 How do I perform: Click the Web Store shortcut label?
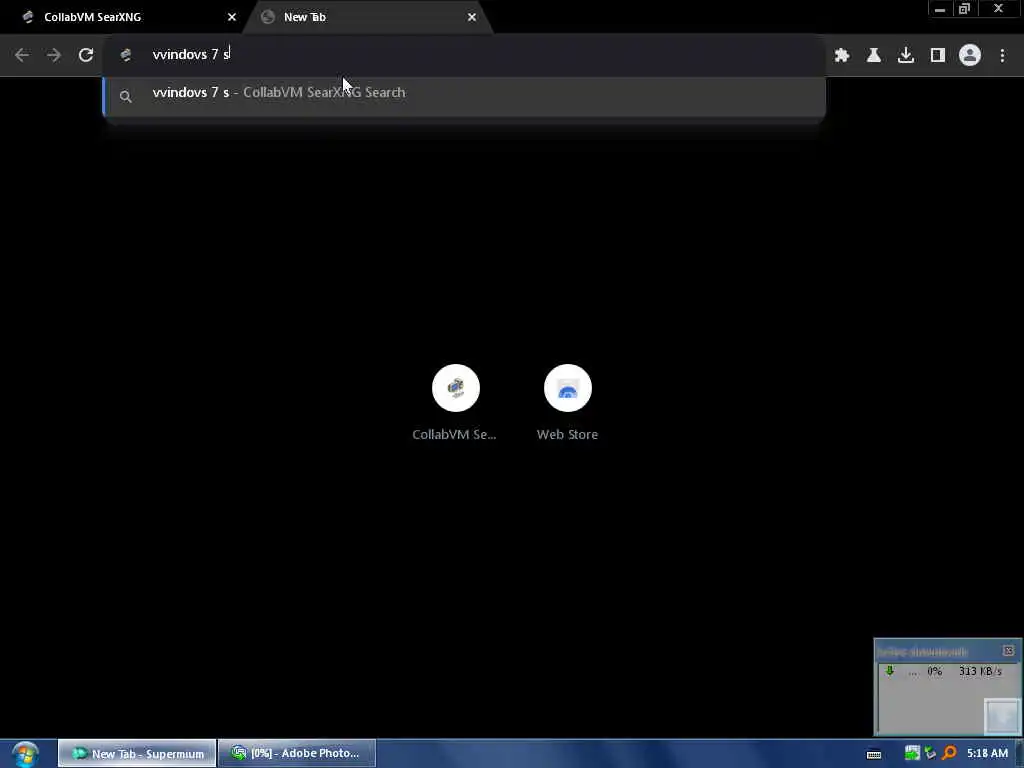pyautogui.click(x=568, y=434)
